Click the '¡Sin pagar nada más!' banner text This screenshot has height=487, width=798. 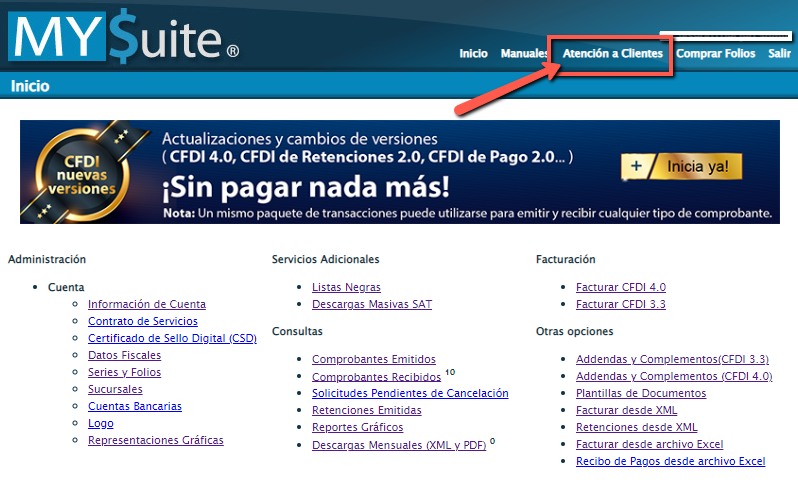pyautogui.click(x=305, y=187)
